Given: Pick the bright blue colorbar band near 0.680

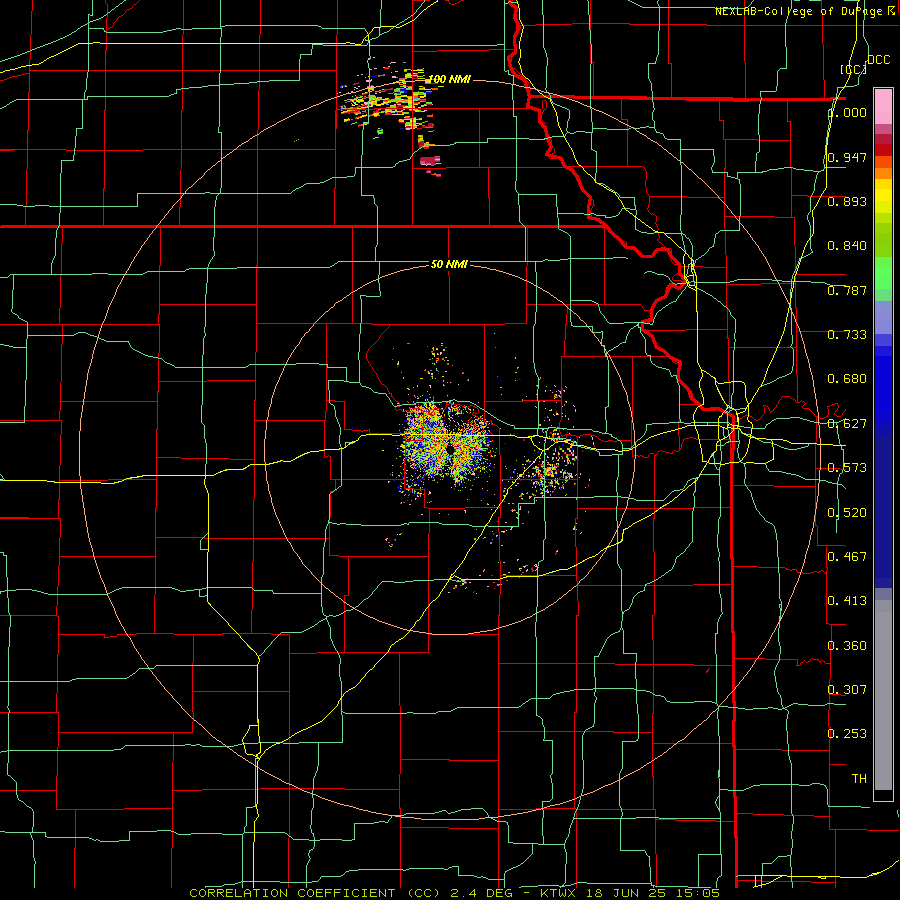Looking at the screenshot, I should (x=883, y=385).
